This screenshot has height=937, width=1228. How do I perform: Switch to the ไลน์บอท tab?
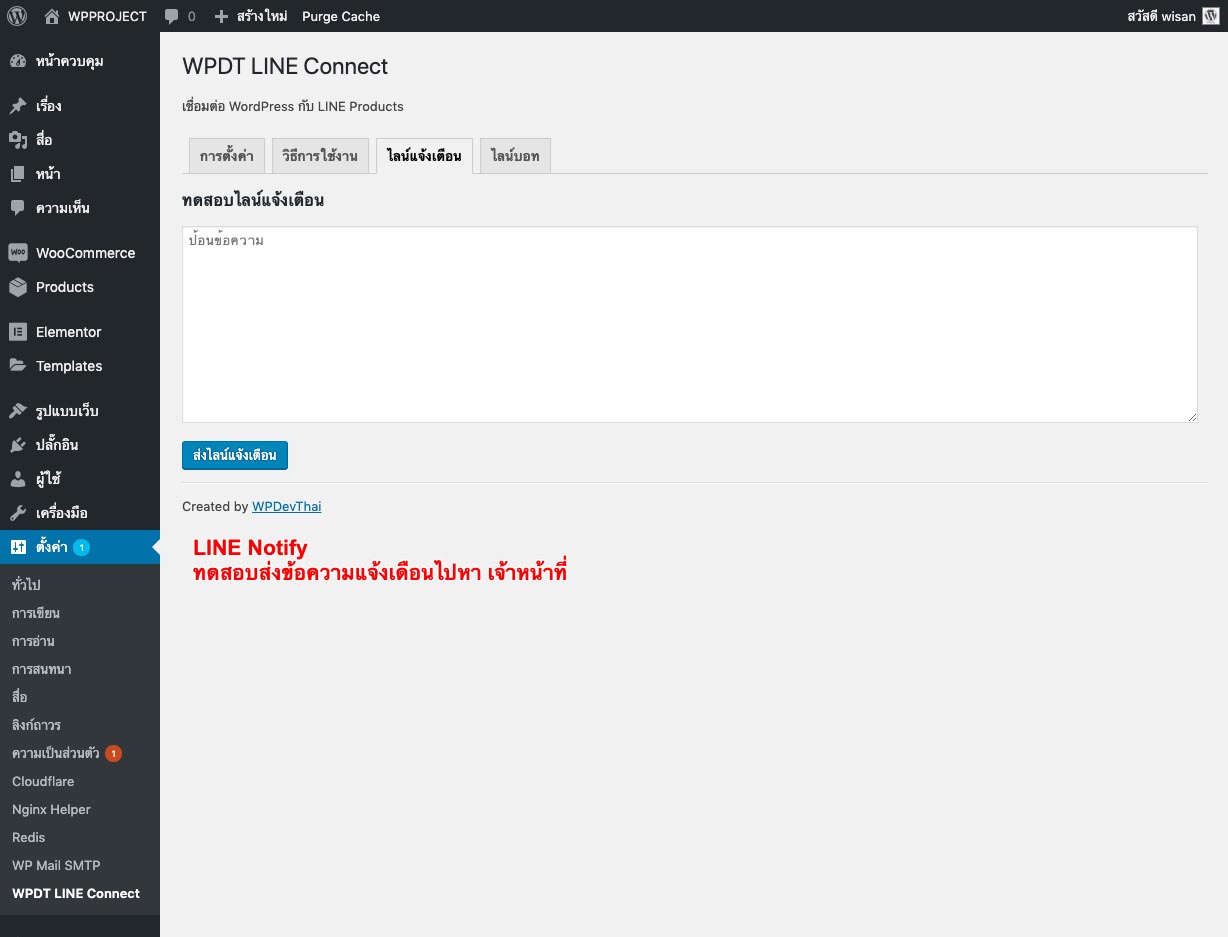(x=514, y=155)
